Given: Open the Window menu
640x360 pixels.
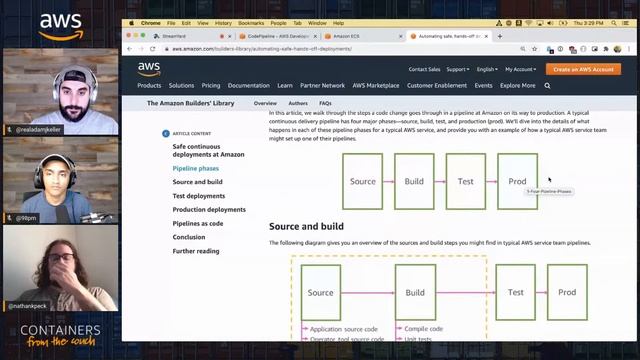Looking at the screenshot, I should pyautogui.click(x=317, y=23).
